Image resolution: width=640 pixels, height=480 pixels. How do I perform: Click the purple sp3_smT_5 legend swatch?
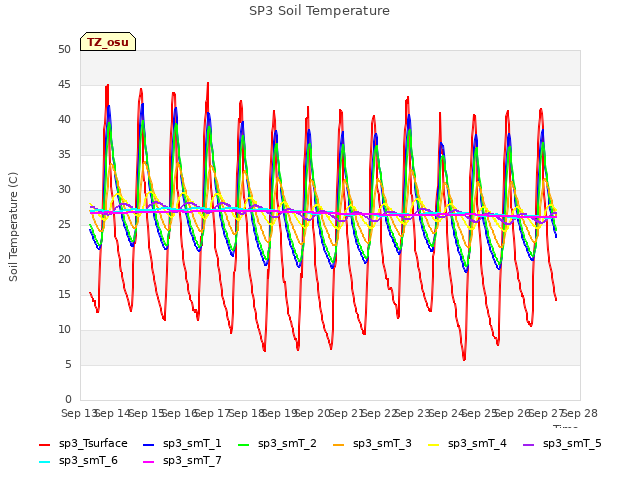529,444
